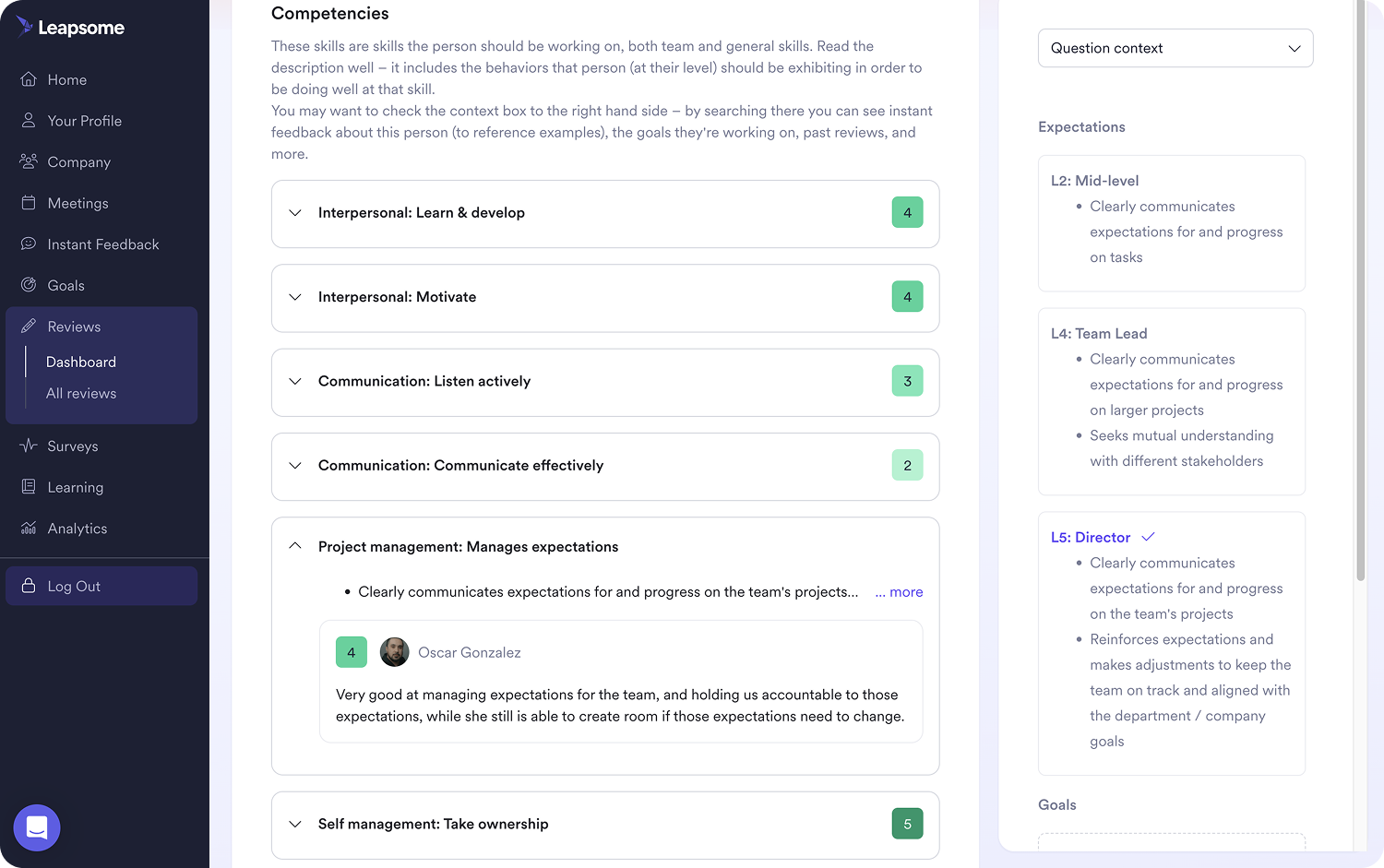Select Dashboard under Reviews
The height and width of the screenshot is (868, 1384).
pyautogui.click(x=80, y=362)
